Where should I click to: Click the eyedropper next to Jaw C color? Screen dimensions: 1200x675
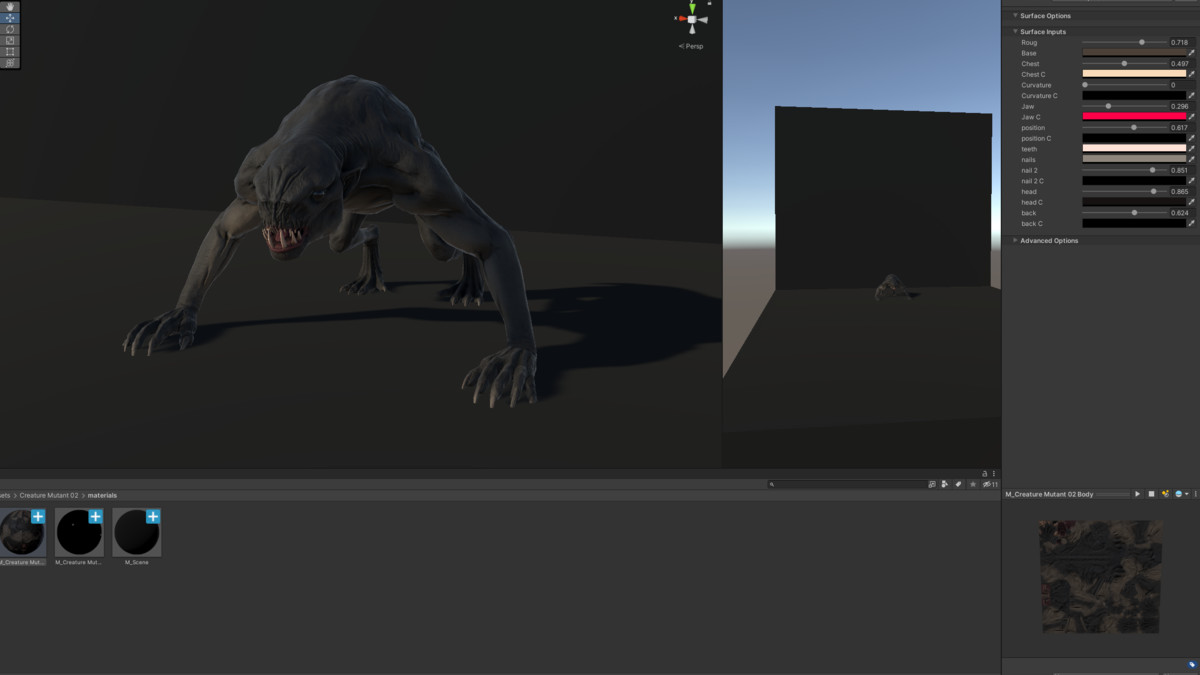click(1191, 117)
